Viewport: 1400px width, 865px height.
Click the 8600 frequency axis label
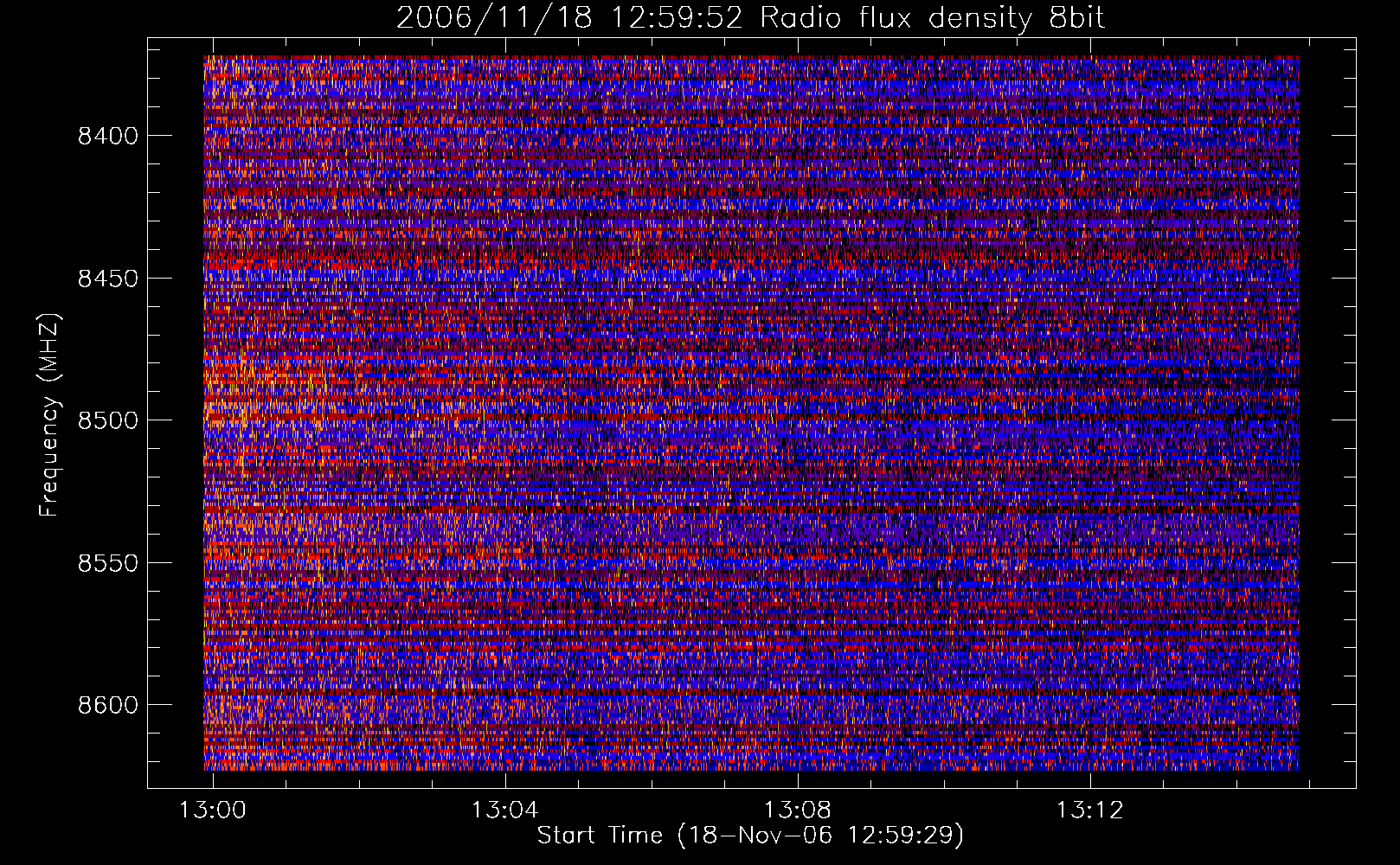[108, 705]
